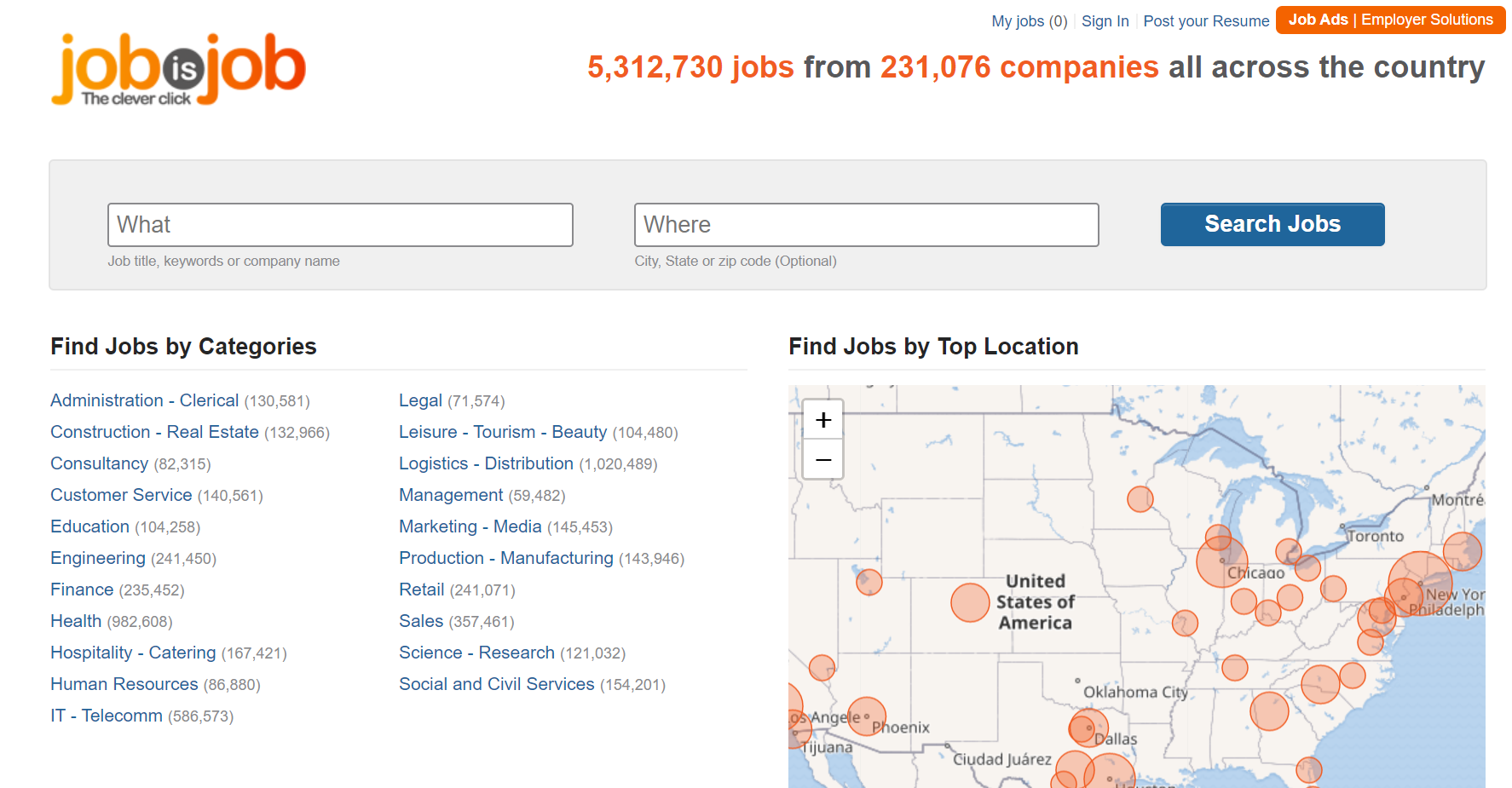Open the IT - Telecomm category
Screen dimensions: 1512x788
pyautogui.click(x=107, y=716)
